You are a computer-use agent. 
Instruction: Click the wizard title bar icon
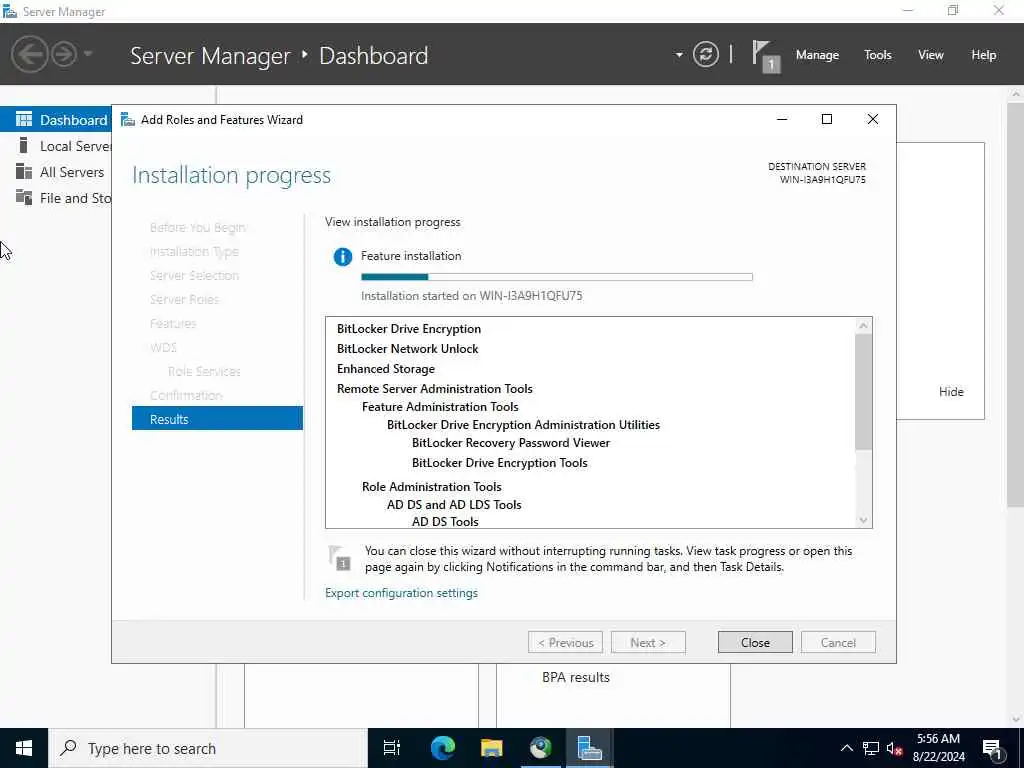tap(128, 120)
